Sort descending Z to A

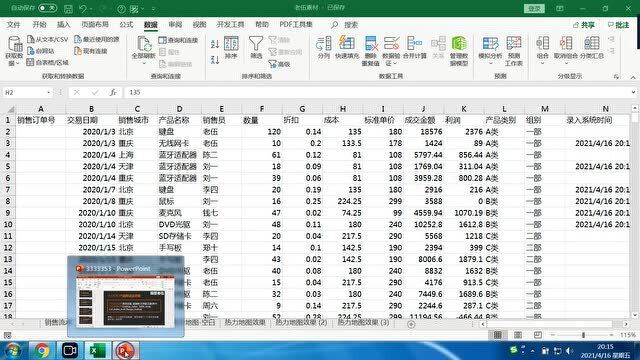click(x=215, y=60)
